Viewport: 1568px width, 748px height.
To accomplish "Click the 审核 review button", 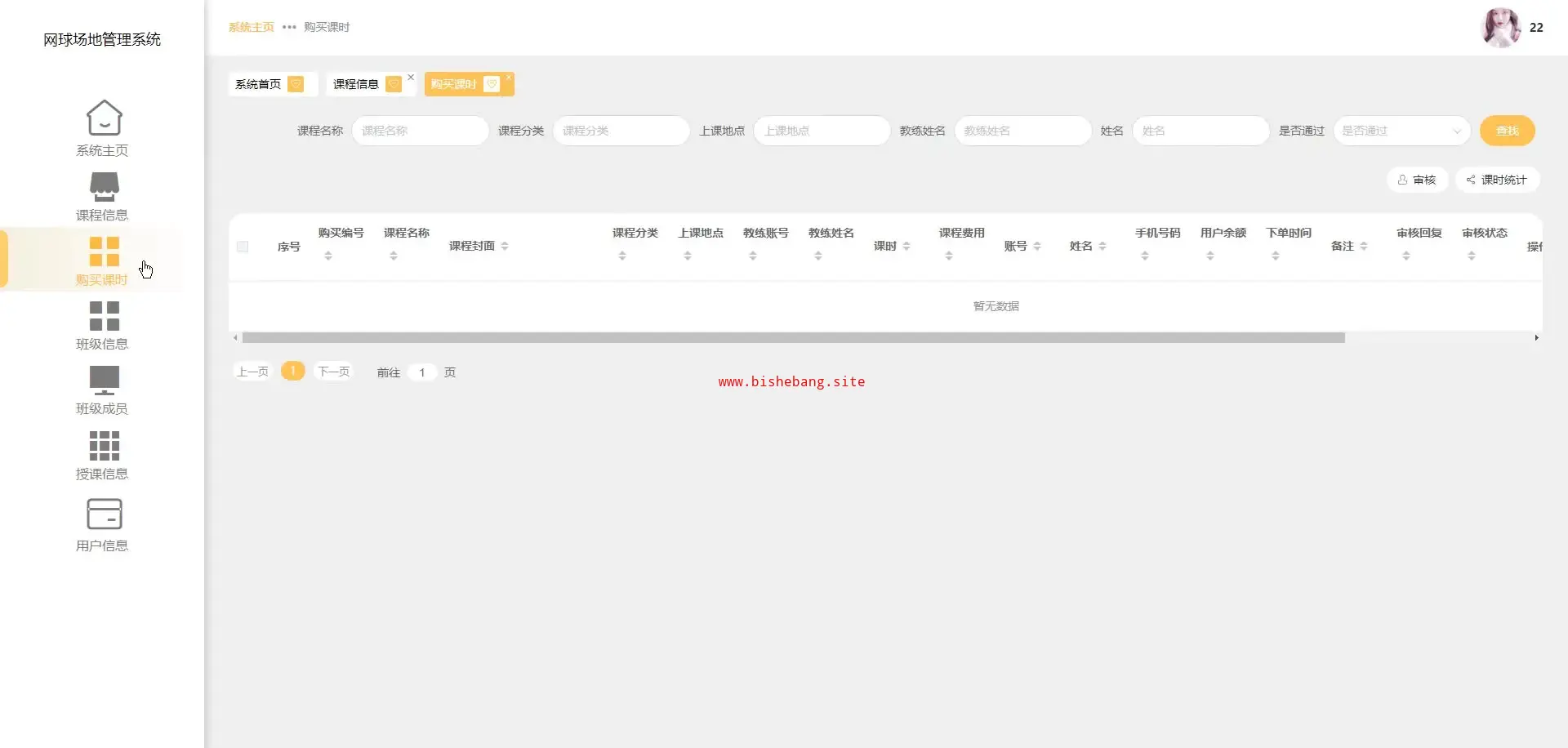I will [x=1417, y=180].
